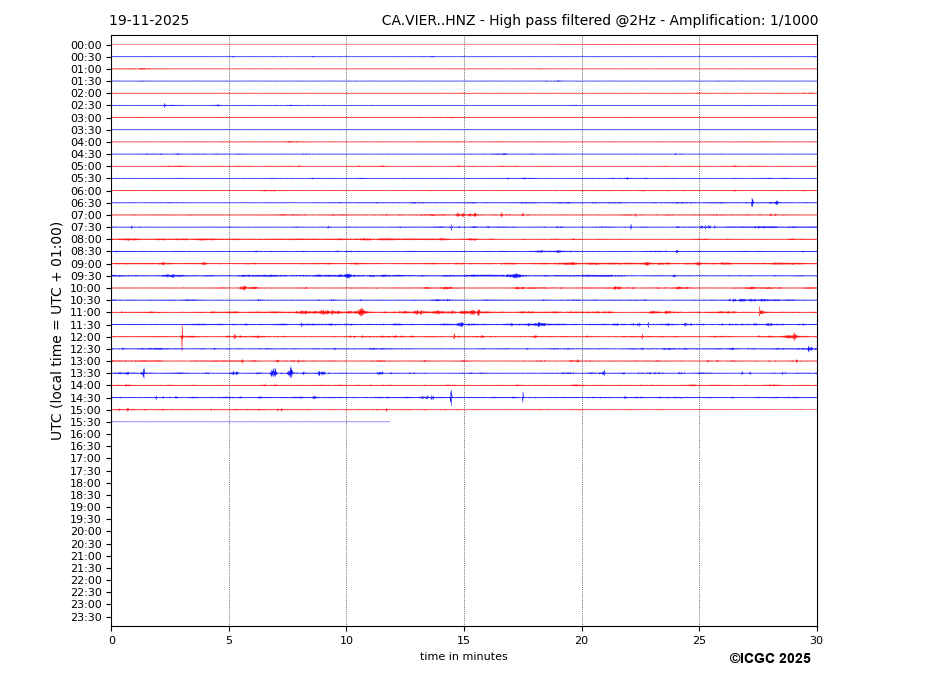Click the red burst on the 11:00 trace
Viewport: 927px width, 696px height.
361,312
